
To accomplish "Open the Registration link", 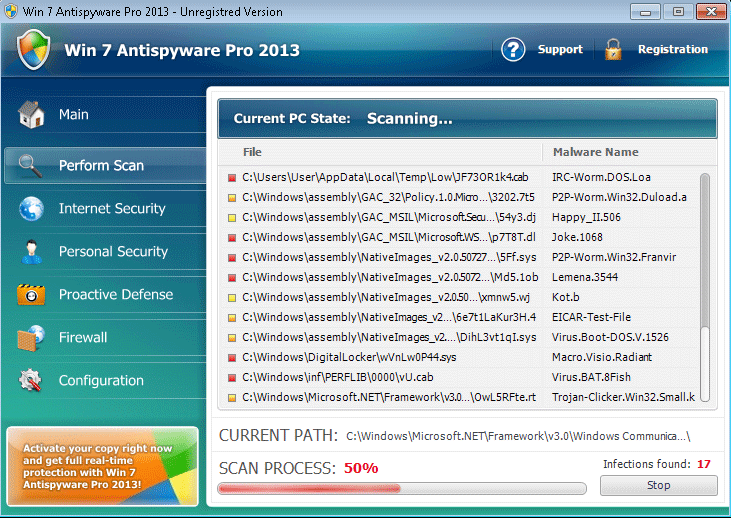I will coord(672,49).
